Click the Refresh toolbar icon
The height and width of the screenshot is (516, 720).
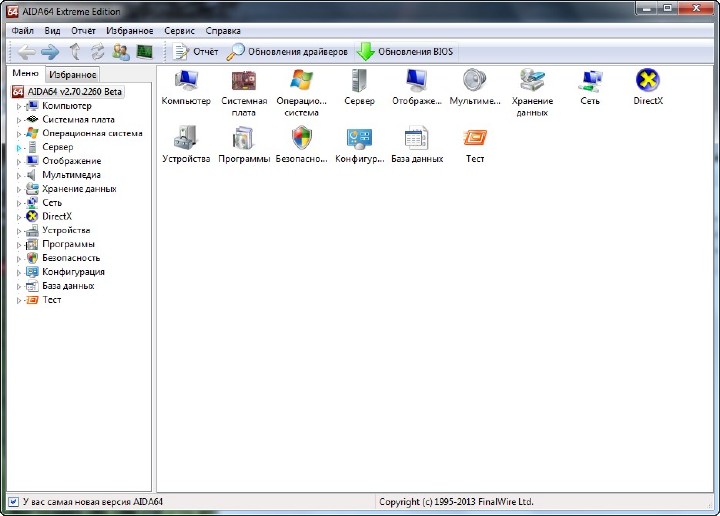(x=97, y=51)
